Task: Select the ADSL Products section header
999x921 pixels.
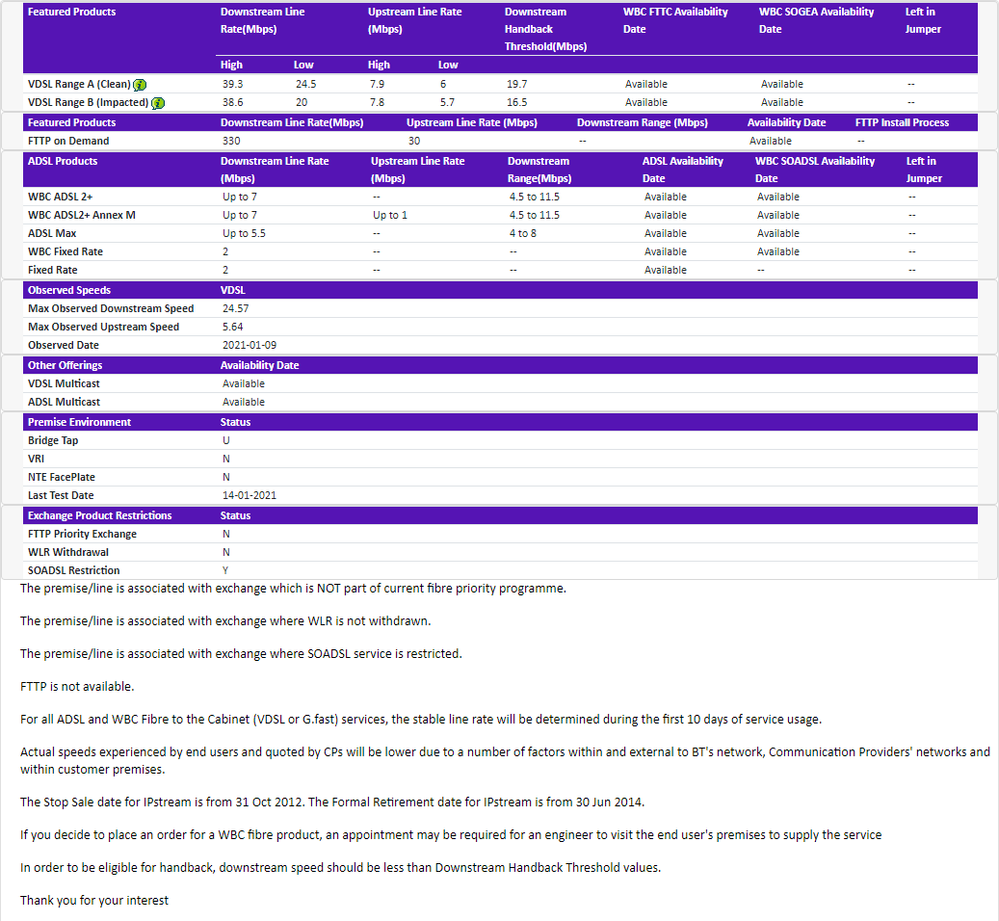Action: click(x=62, y=161)
